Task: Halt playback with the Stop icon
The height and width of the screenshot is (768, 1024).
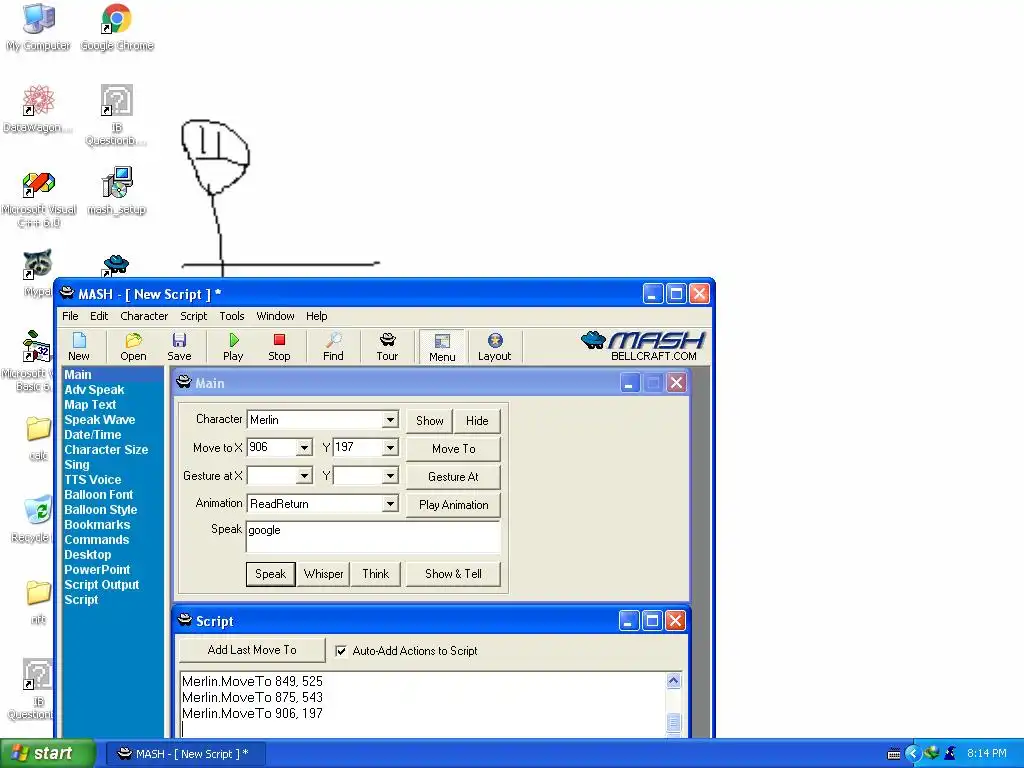Action: tap(279, 346)
